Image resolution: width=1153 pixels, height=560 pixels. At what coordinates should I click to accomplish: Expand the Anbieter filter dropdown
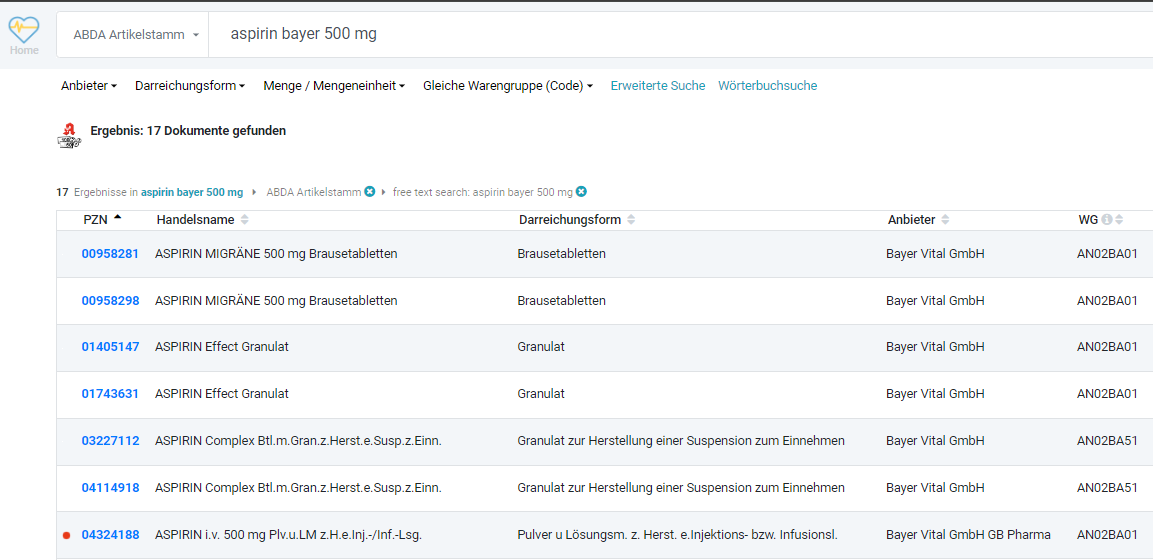coord(89,86)
